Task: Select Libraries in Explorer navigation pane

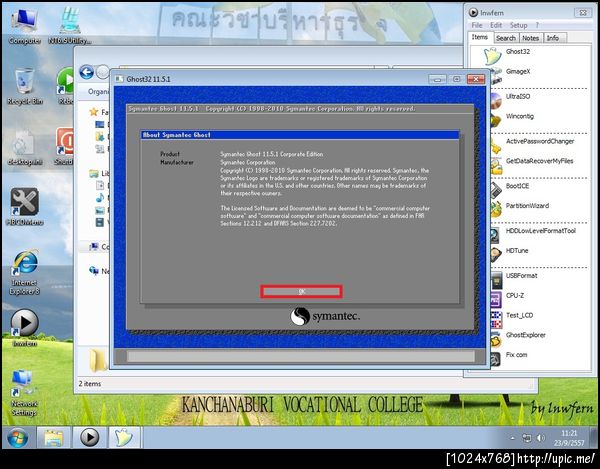Action: pyautogui.click(x=99, y=173)
